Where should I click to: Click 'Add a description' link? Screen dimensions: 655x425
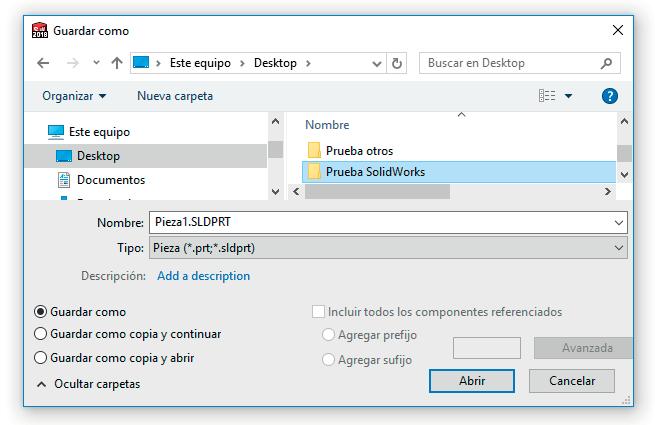(x=203, y=276)
